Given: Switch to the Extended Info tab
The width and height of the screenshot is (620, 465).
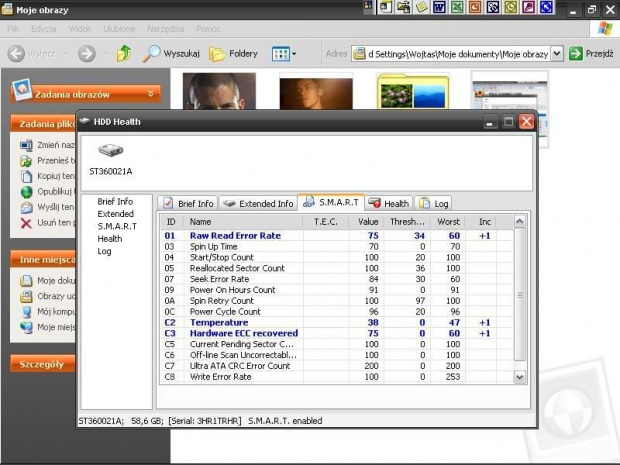Looking at the screenshot, I should 258,204.
